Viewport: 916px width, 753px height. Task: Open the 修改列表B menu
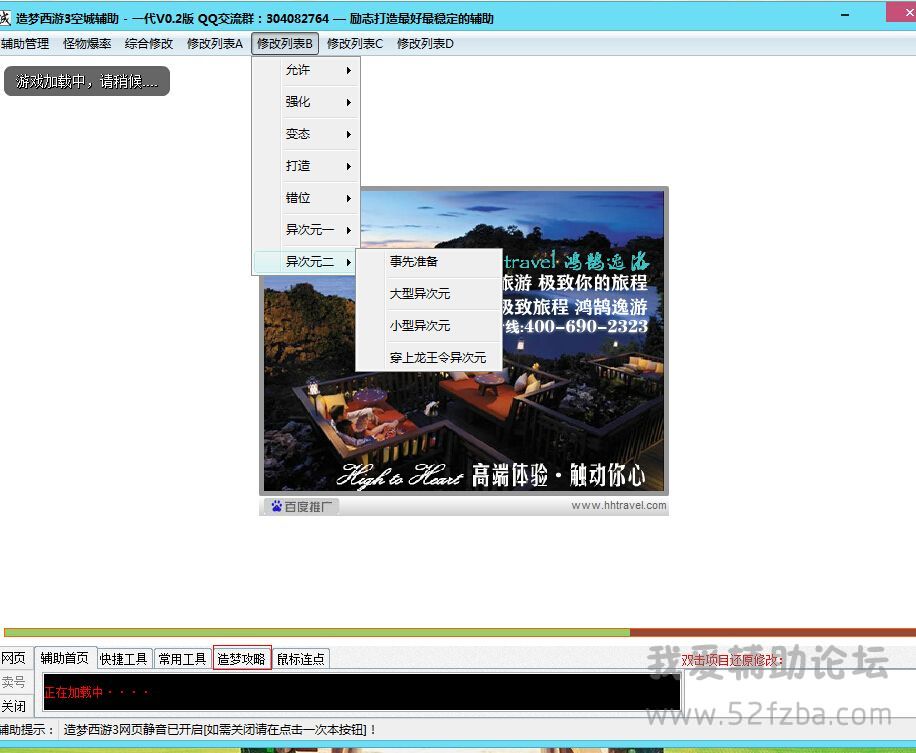click(285, 43)
